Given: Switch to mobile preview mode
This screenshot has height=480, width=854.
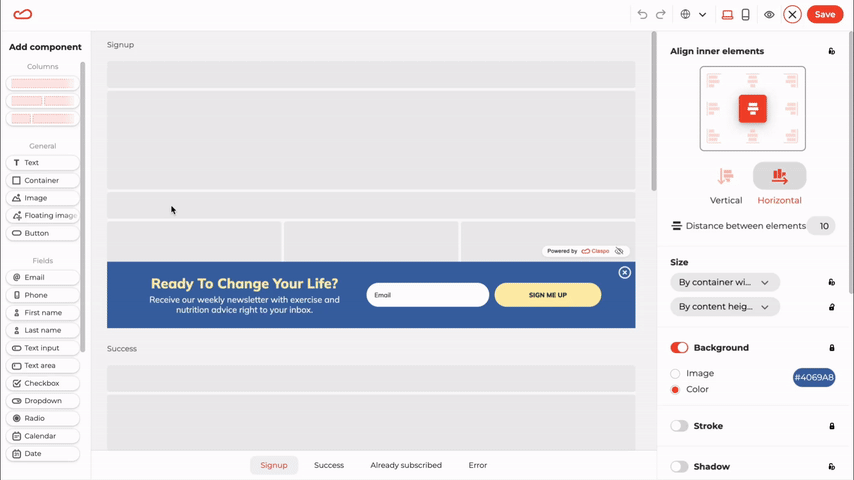Looking at the screenshot, I should tap(746, 15).
